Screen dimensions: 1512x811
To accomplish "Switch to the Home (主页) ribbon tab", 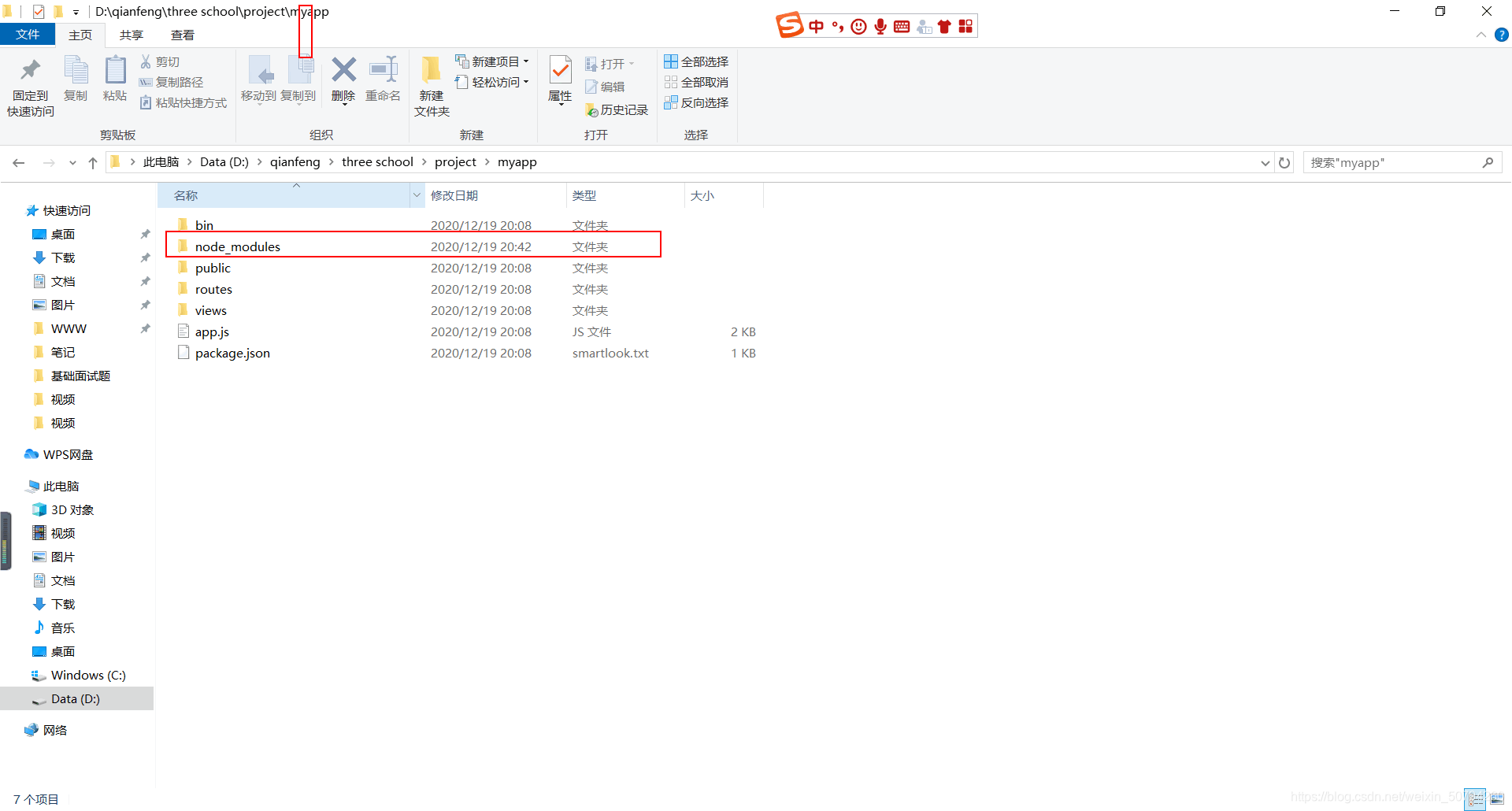I will coord(80,35).
